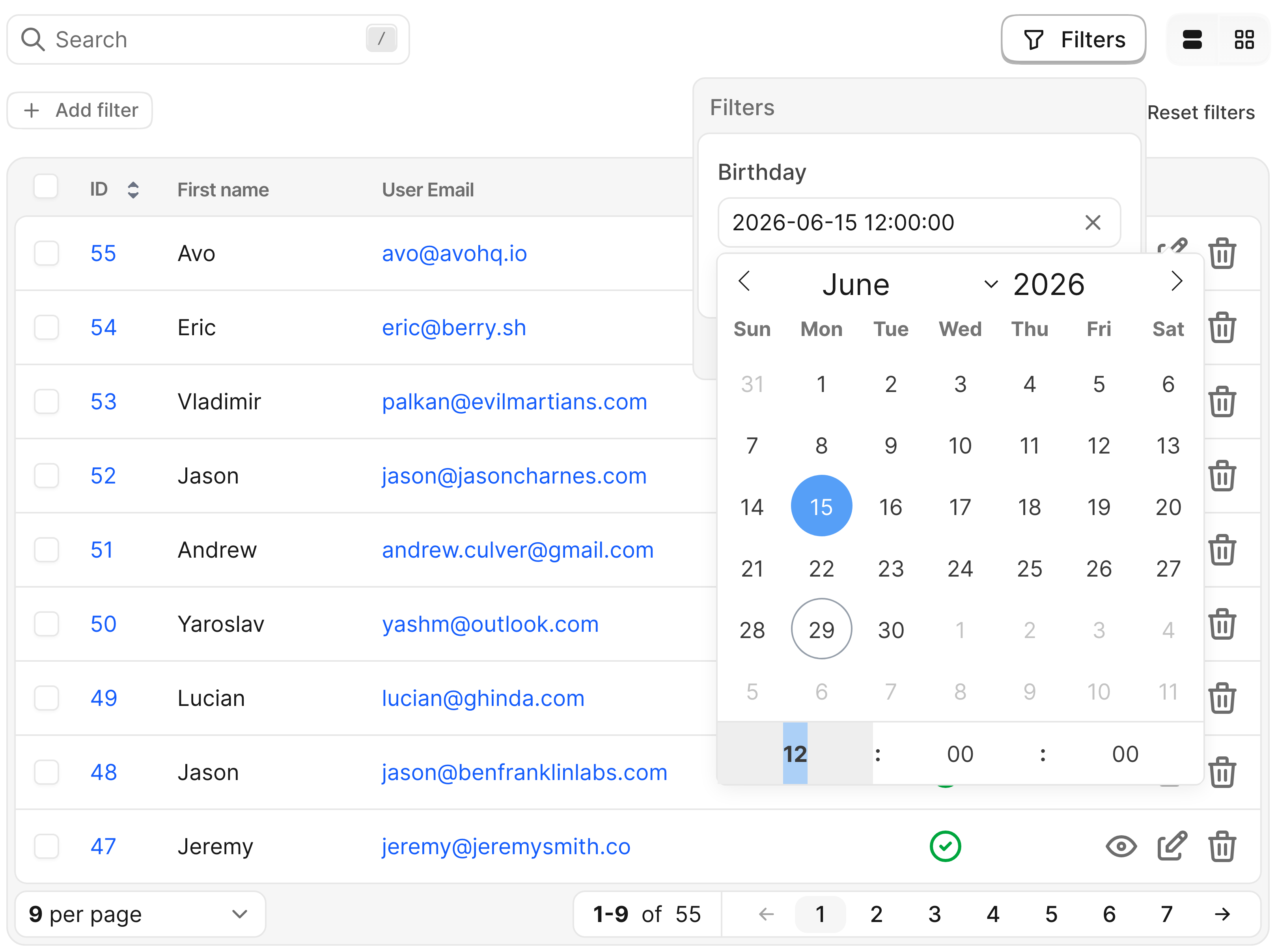This screenshot has width=1276, height=952.
Task: Go to page 6
Action: [x=1109, y=914]
